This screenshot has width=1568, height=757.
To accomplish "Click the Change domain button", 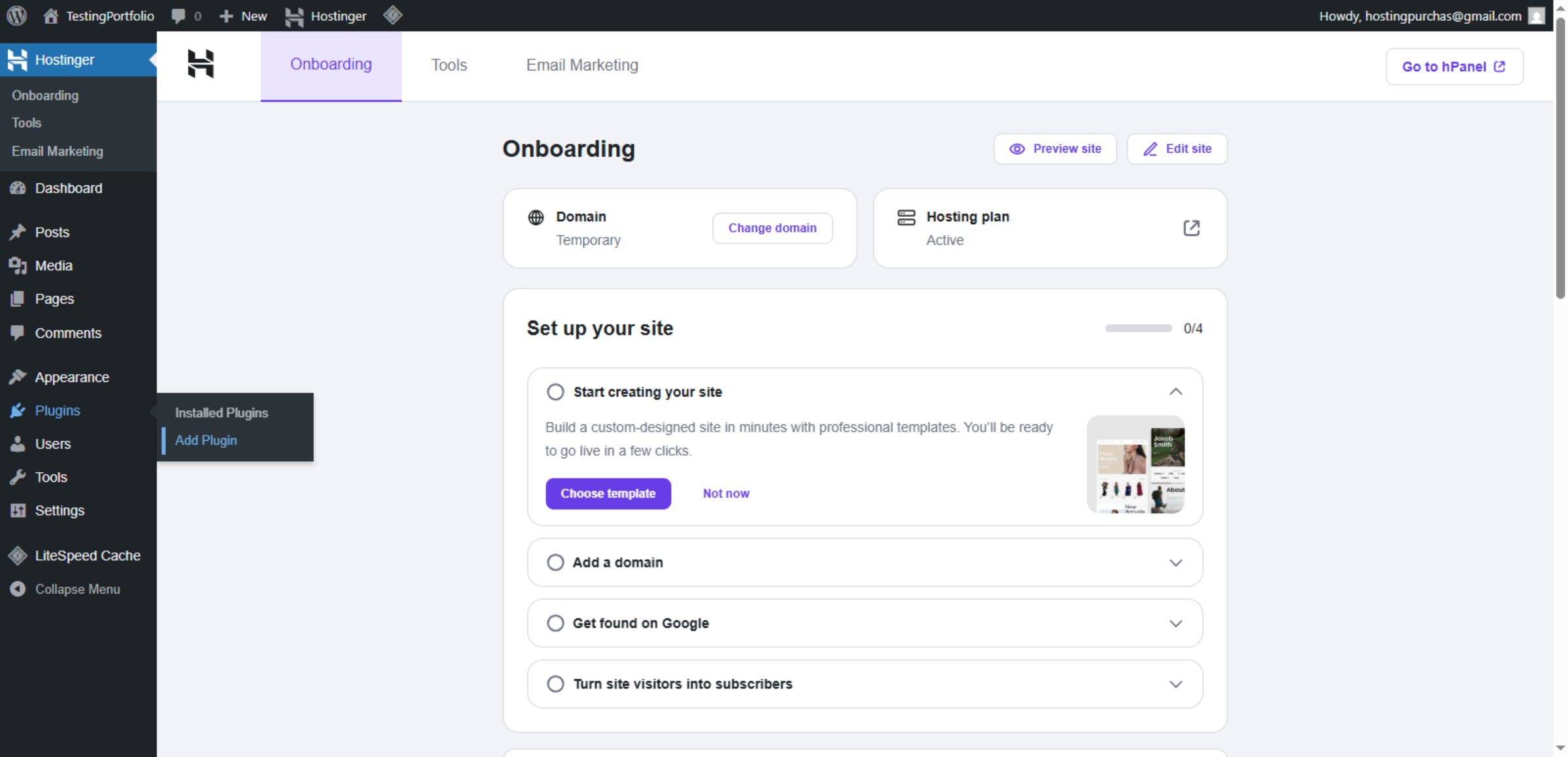I will (772, 228).
